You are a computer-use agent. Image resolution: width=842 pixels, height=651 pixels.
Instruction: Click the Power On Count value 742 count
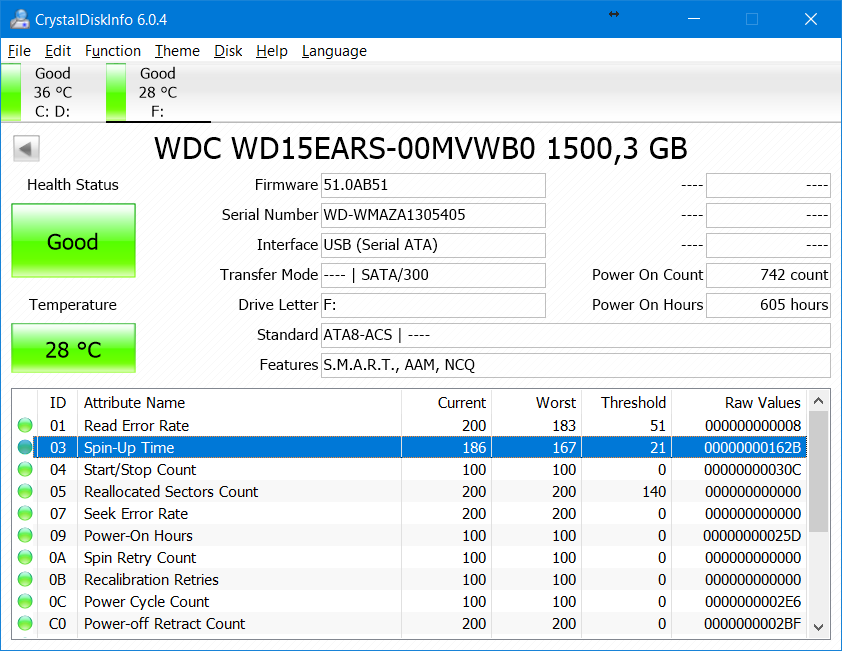point(768,276)
